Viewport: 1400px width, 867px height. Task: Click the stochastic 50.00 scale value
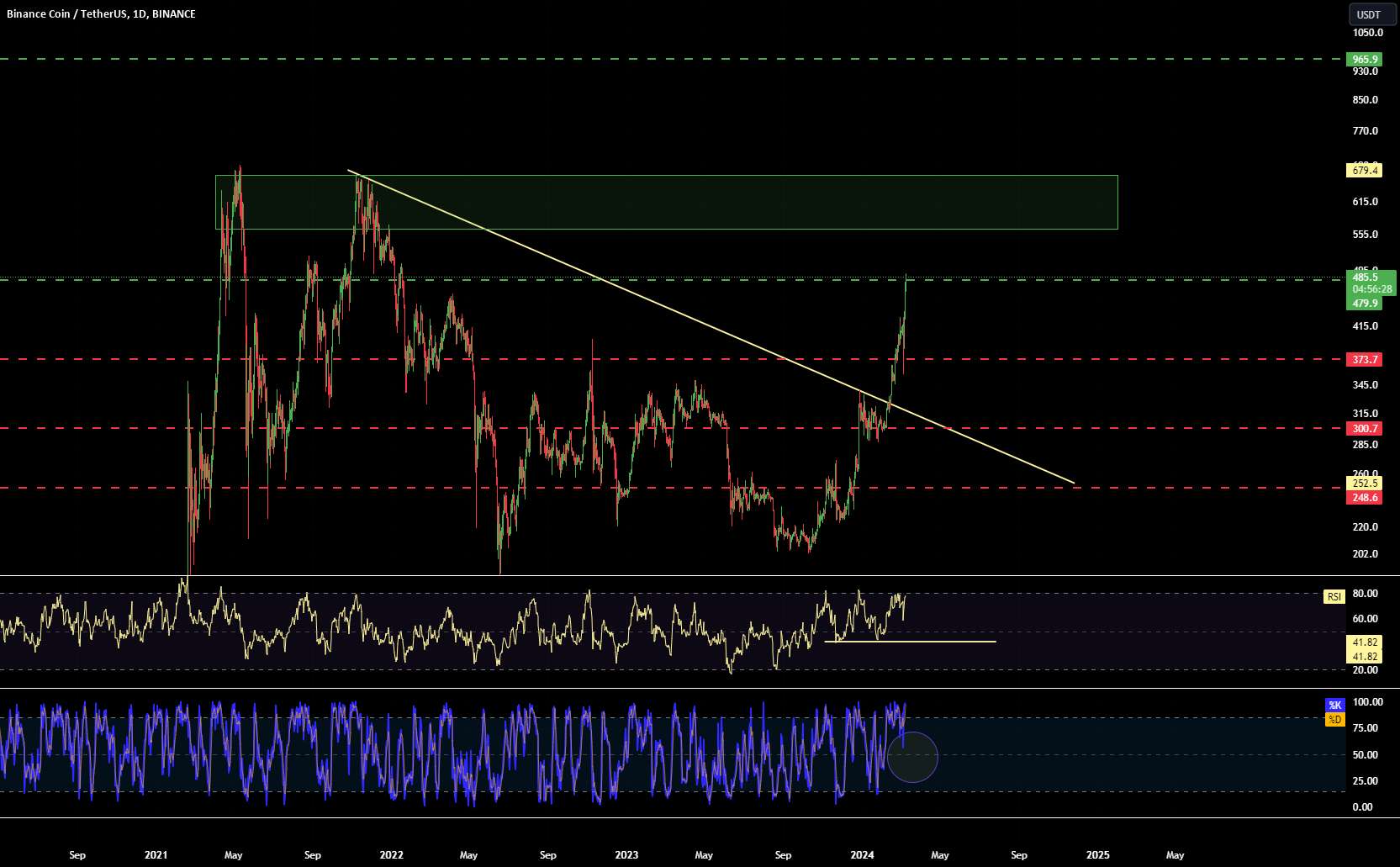(1366, 755)
